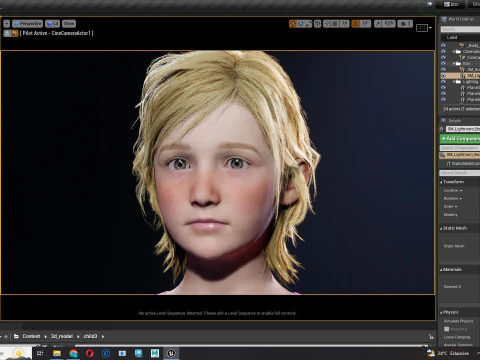
Task: Open File Explorer from the taskbar
Action: (57, 353)
